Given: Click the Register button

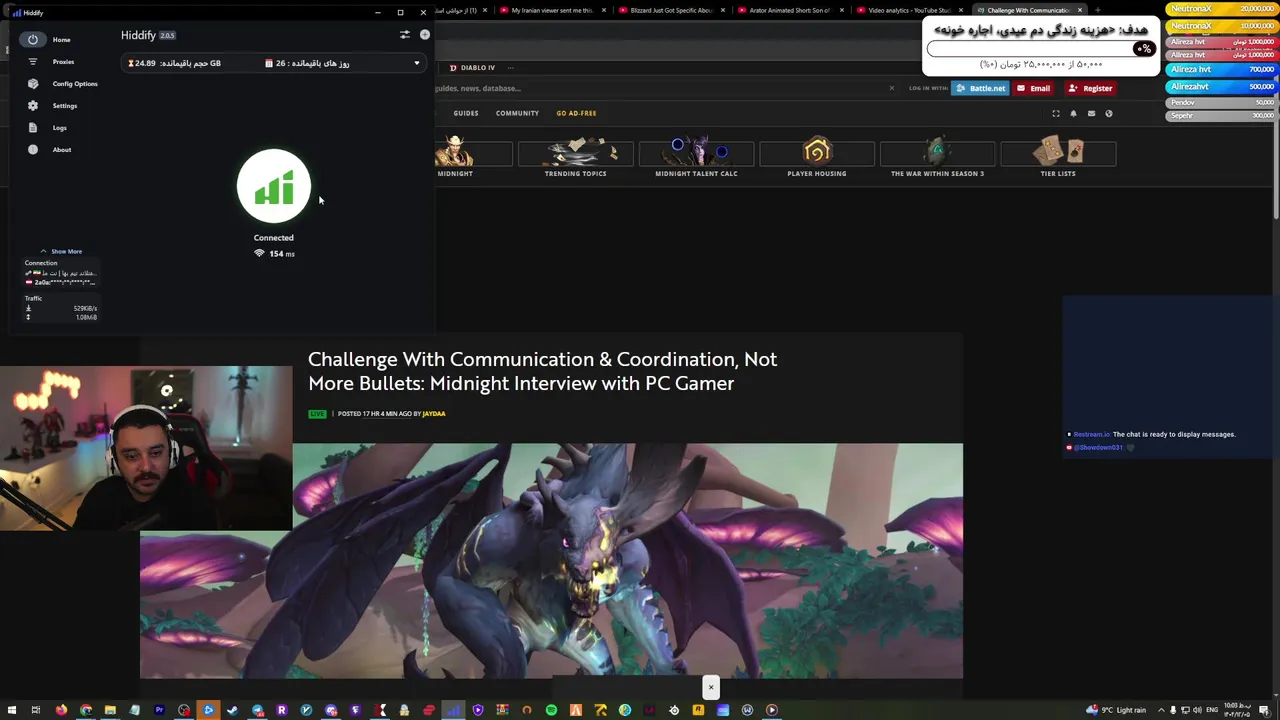Looking at the screenshot, I should pyautogui.click(x=1090, y=88).
